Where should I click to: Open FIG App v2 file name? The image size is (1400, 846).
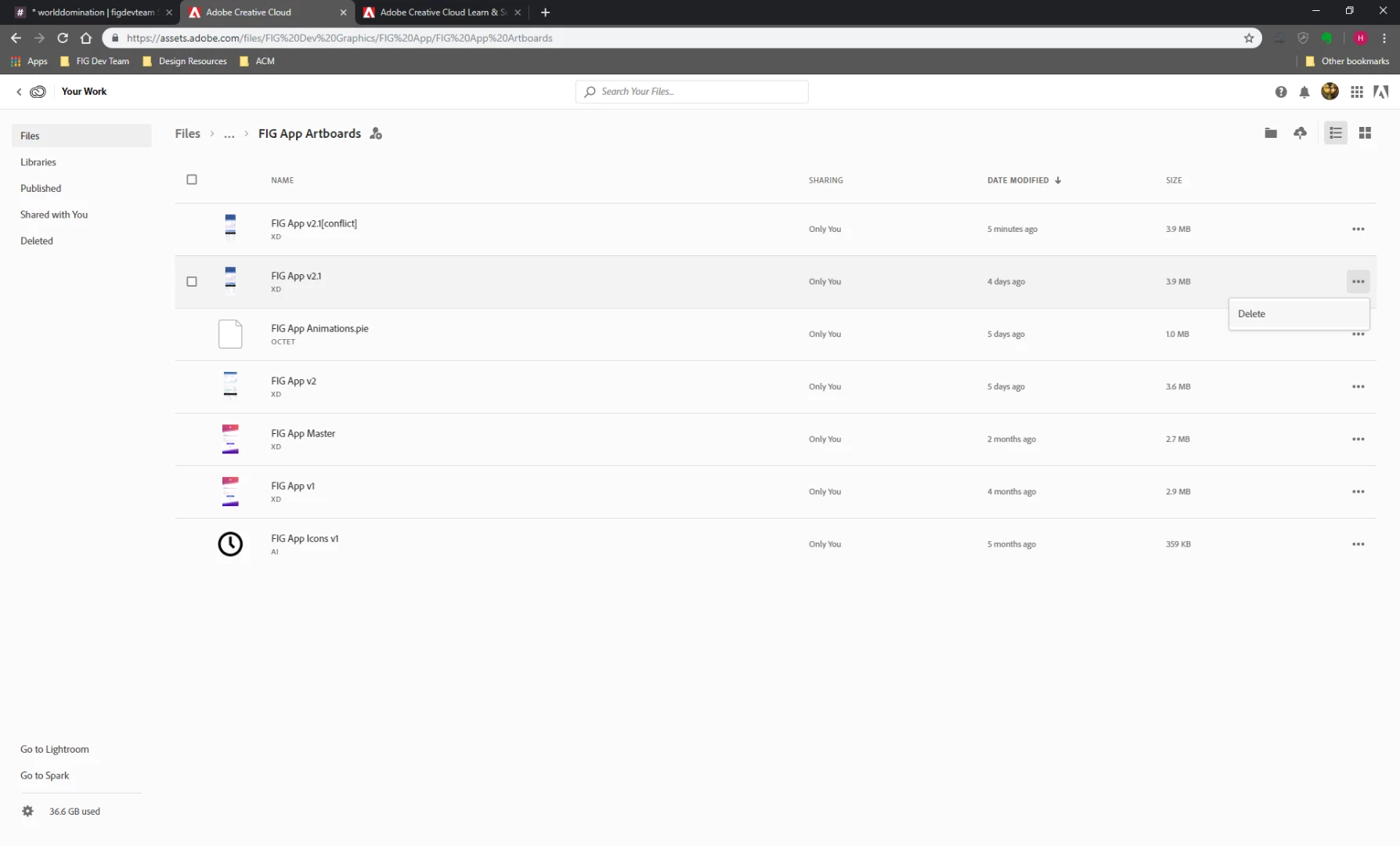[x=294, y=381]
